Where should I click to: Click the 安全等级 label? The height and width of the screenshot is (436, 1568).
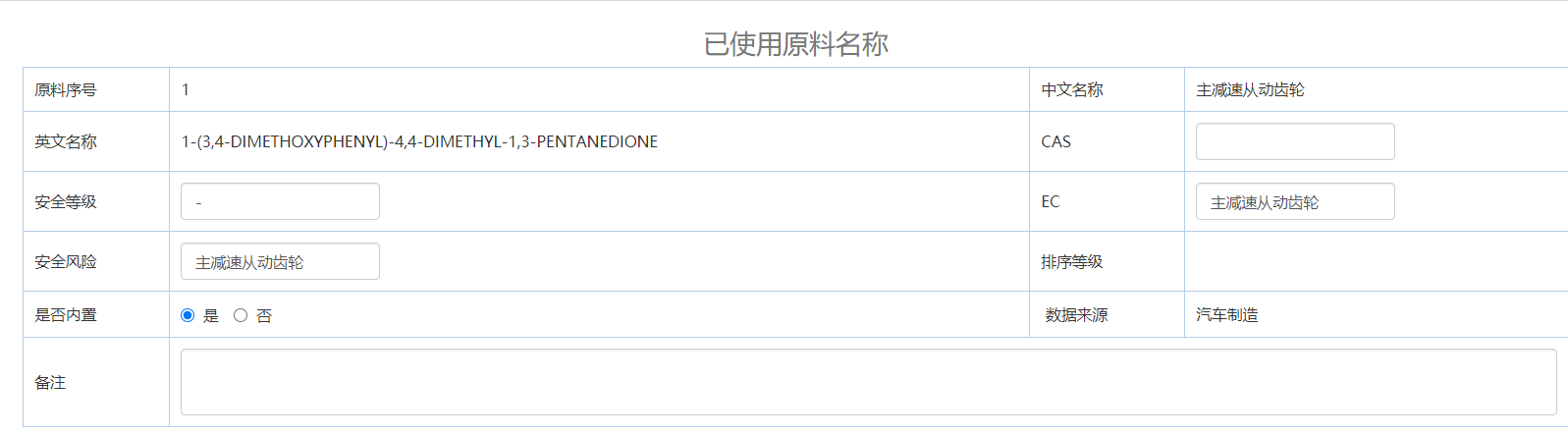click(x=66, y=201)
